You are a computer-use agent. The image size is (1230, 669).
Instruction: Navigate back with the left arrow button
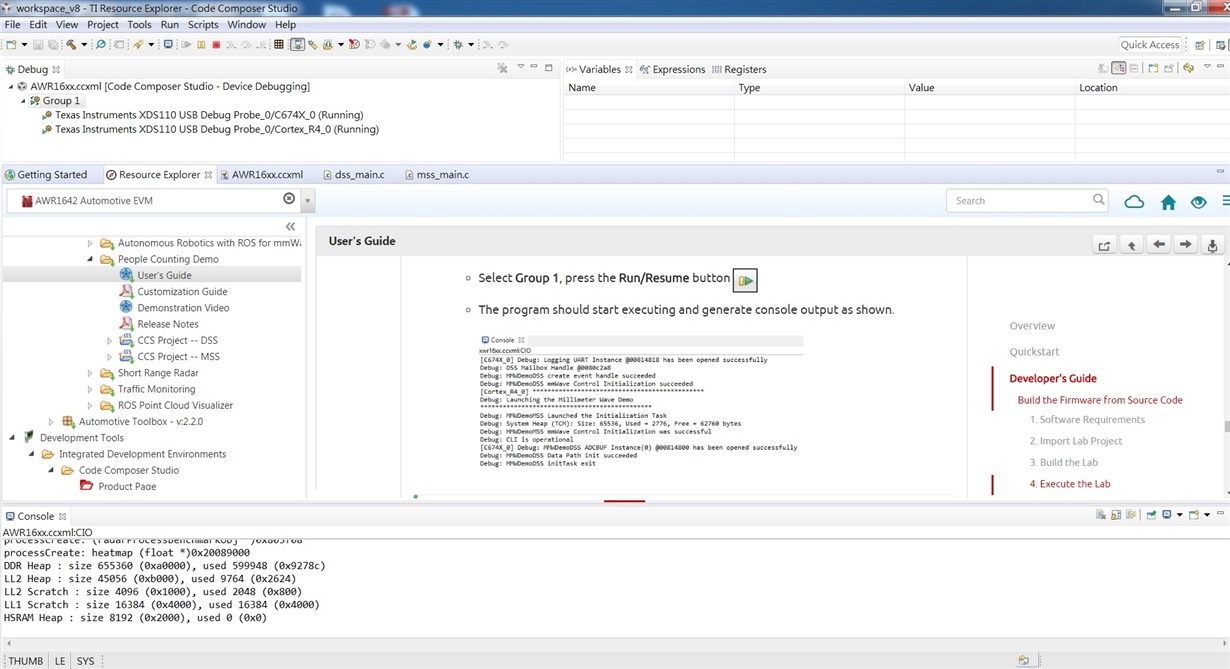1158,245
